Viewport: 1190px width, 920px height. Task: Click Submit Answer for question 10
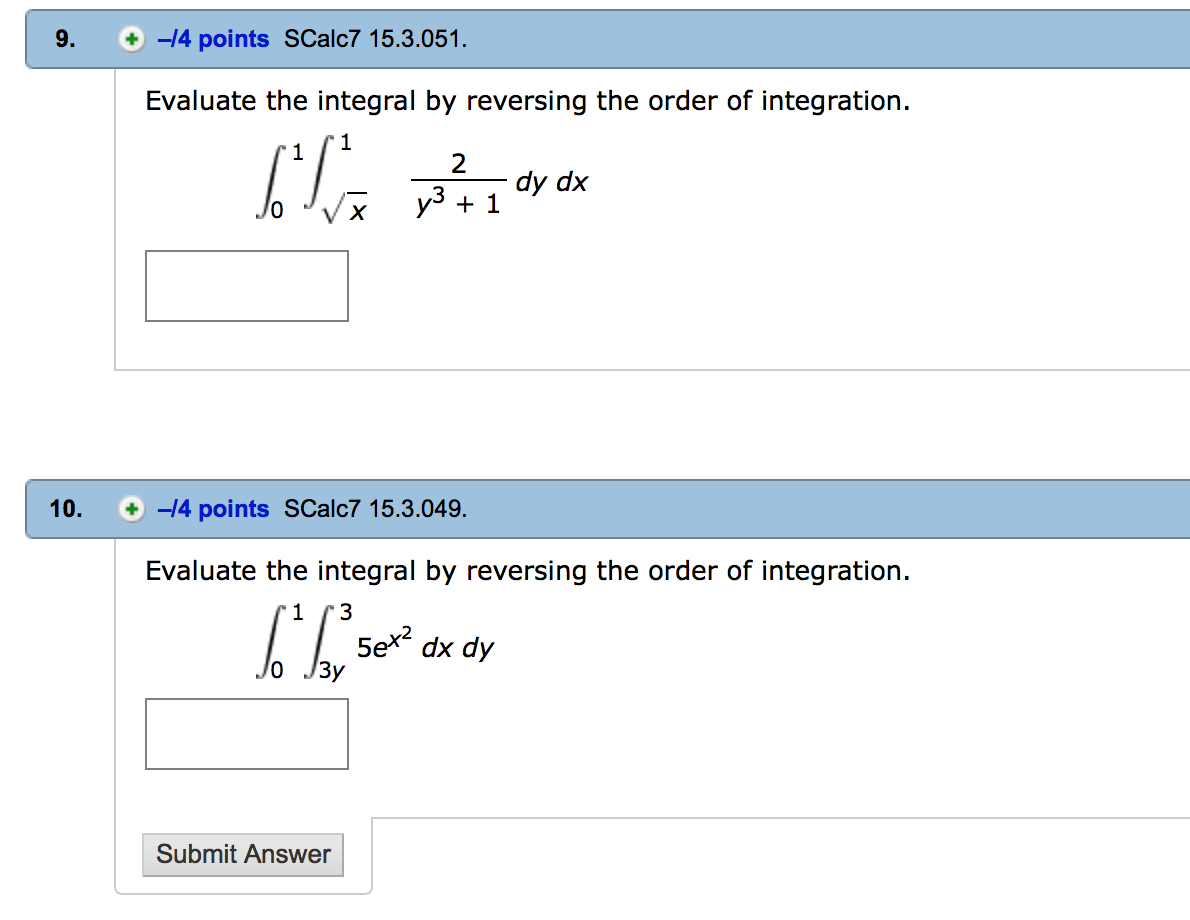click(x=242, y=854)
